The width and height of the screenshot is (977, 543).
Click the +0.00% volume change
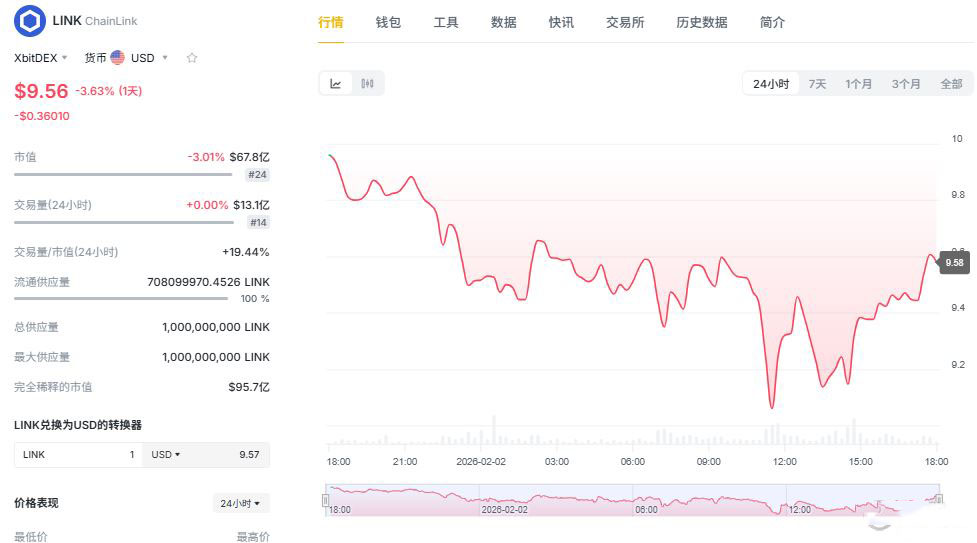click(x=207, y=205)
